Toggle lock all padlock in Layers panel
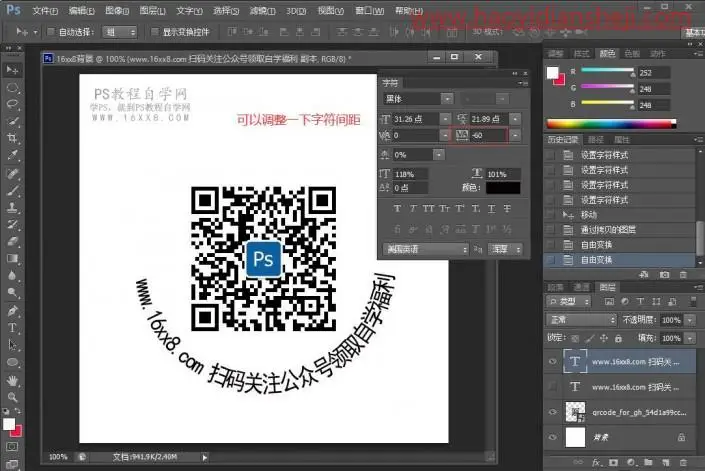Viewport: 705px width, 471px height. pyautogui.click(x=619, y=338)
